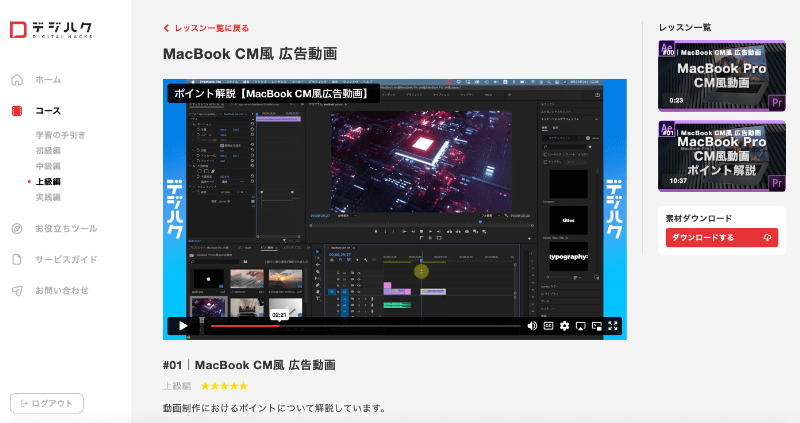Enable picture-in-picture mode

(597, 325)
